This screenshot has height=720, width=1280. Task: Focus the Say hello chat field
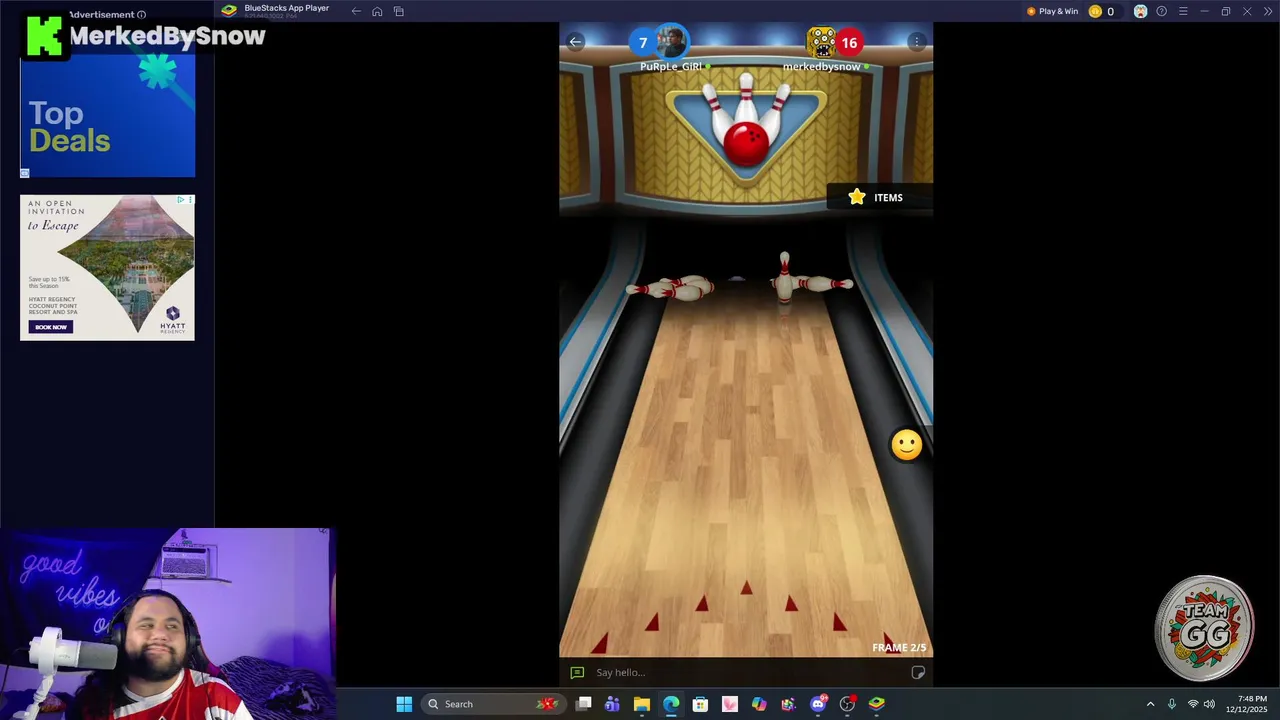point(748,672)
